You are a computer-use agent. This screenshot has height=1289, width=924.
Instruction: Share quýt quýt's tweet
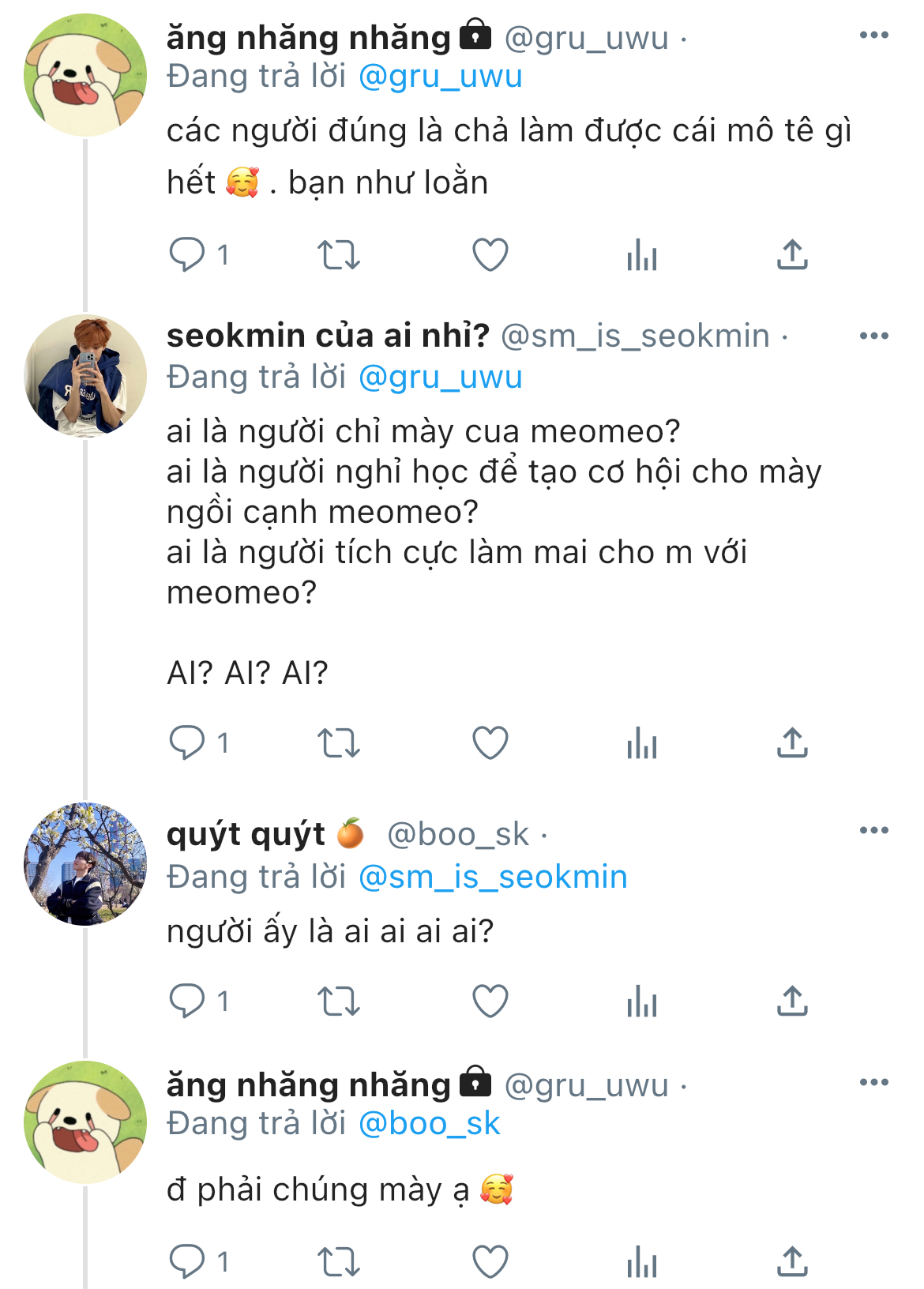(792, 1002)
